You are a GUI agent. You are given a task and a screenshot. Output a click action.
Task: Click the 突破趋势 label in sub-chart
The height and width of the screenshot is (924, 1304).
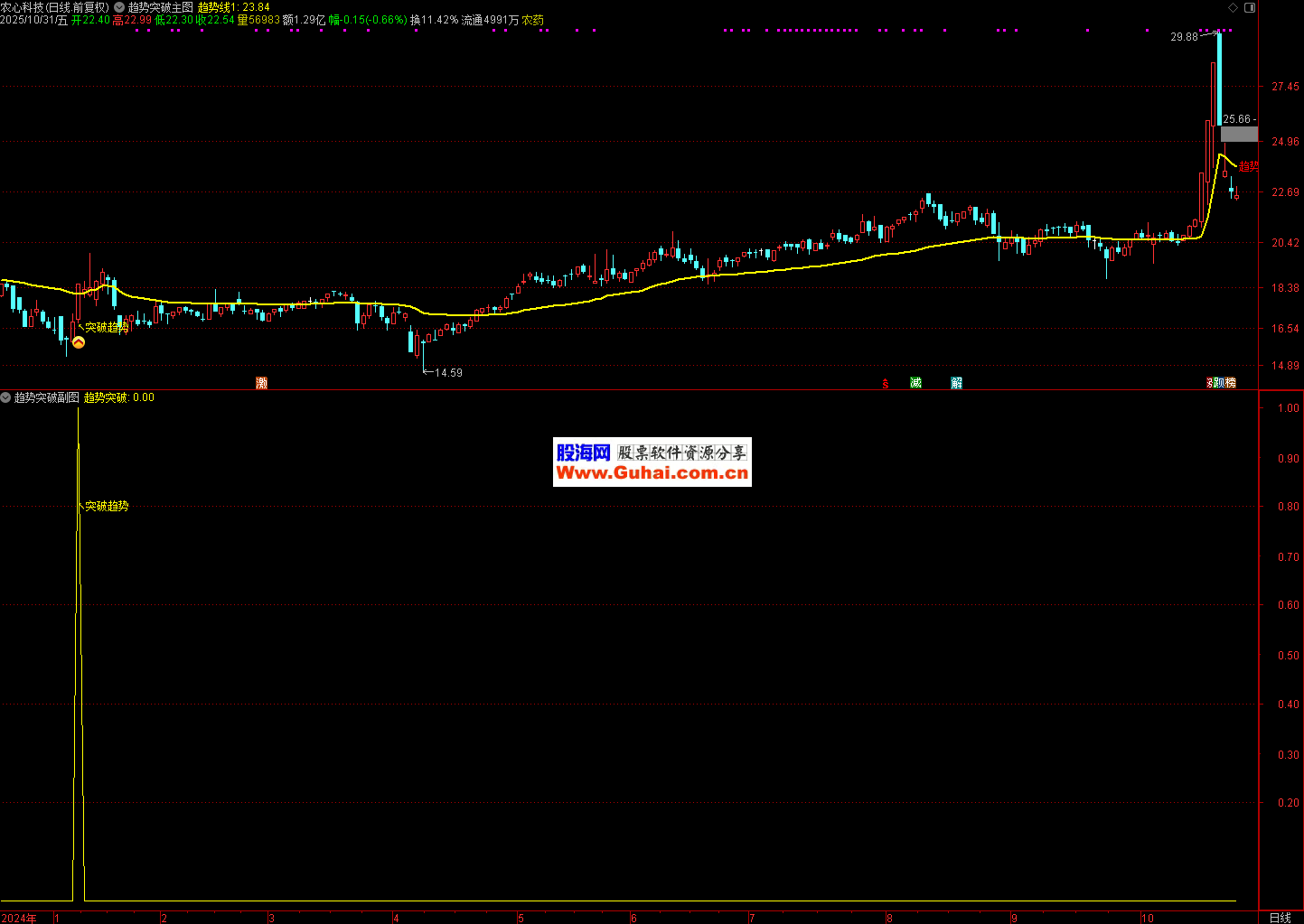pos(107,507)
